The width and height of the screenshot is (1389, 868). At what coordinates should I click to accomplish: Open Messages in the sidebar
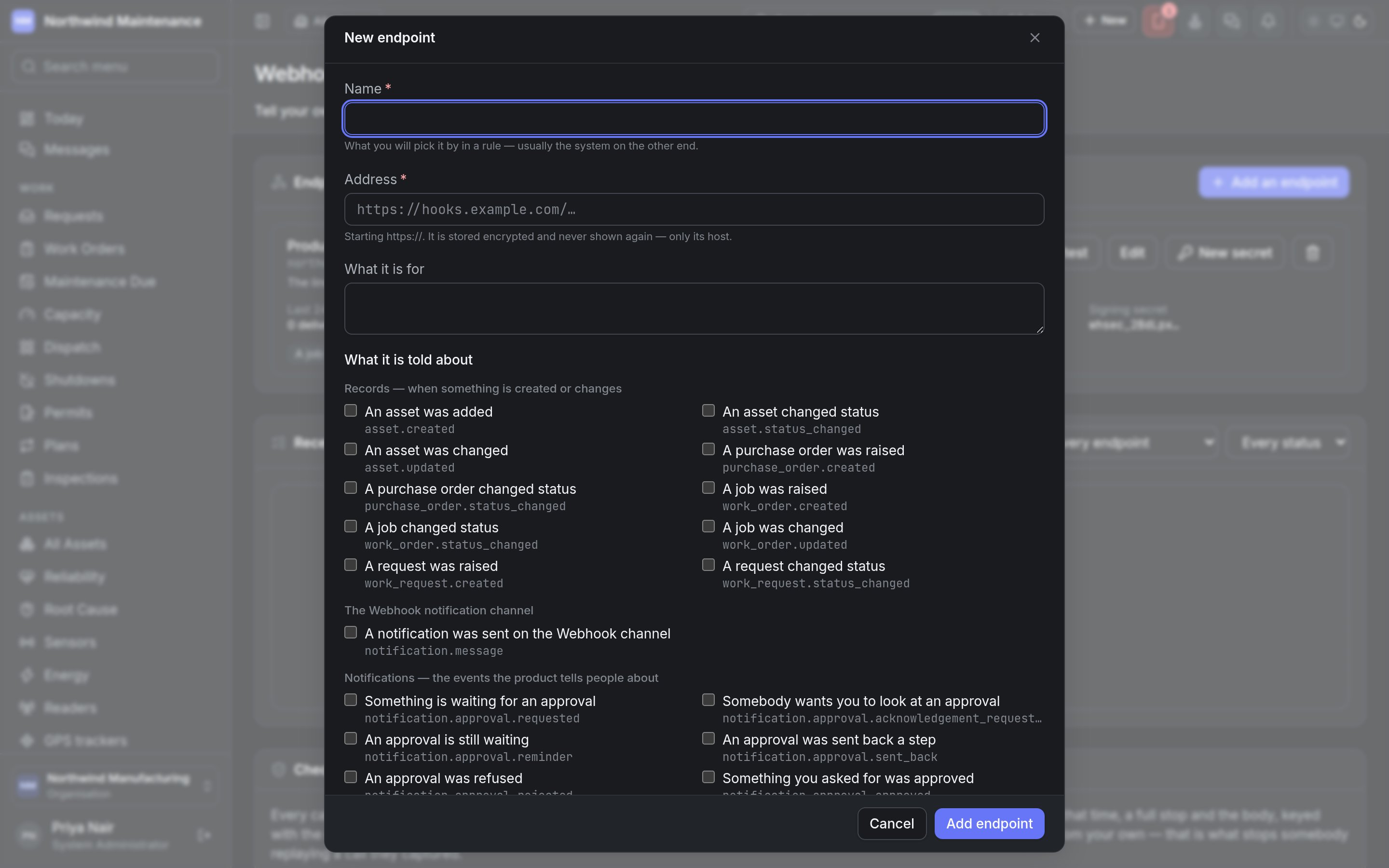pyautogui.click(x=76, y=150)
